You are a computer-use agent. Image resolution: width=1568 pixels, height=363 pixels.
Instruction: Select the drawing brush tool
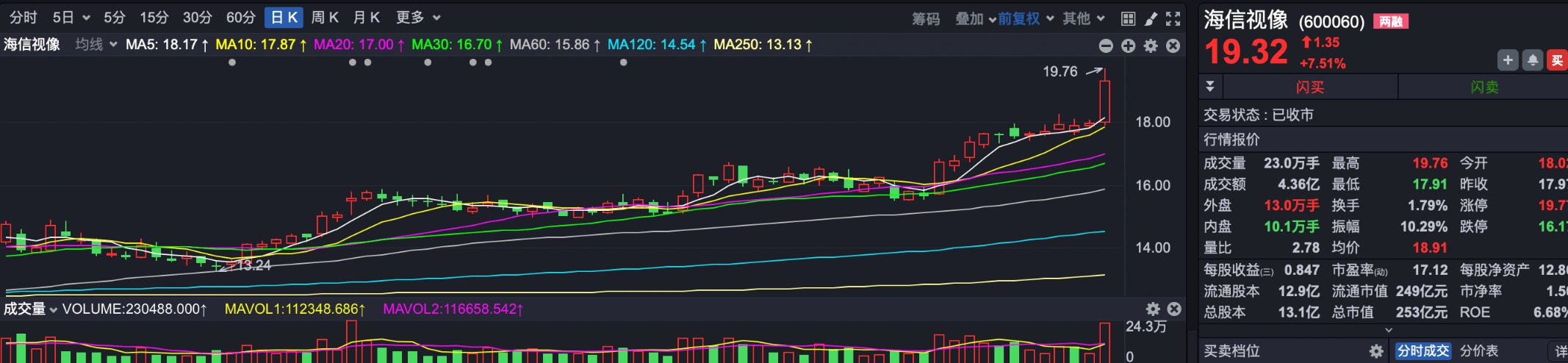click(1151, 18)
